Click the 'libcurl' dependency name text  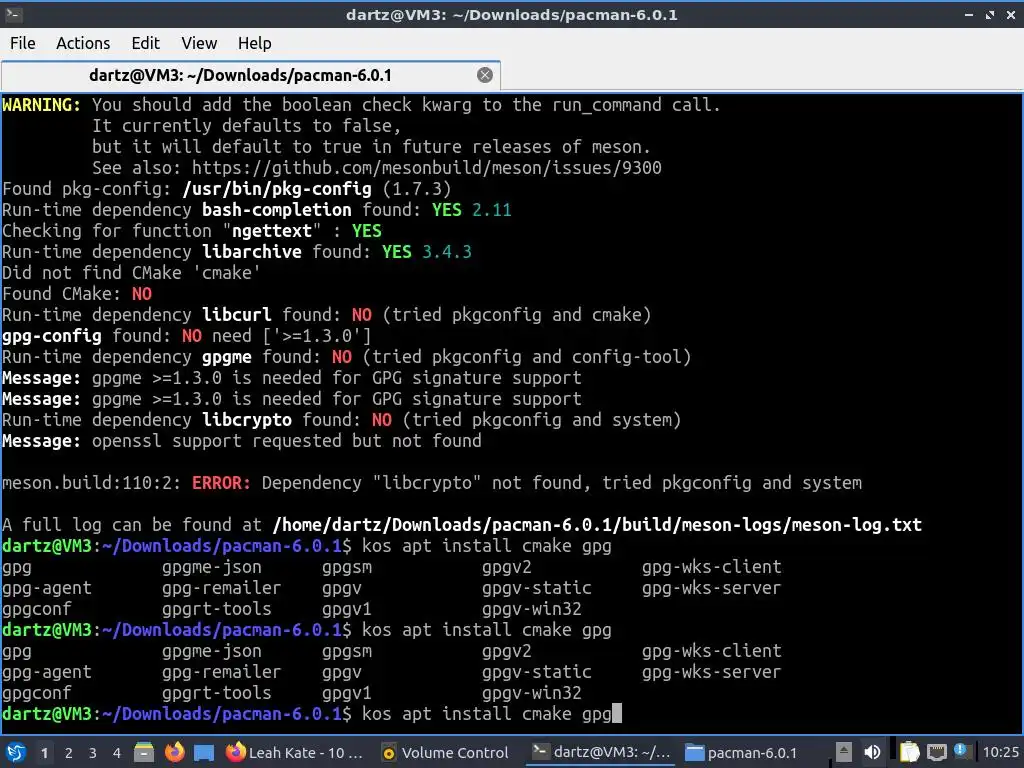coord(236,315)
